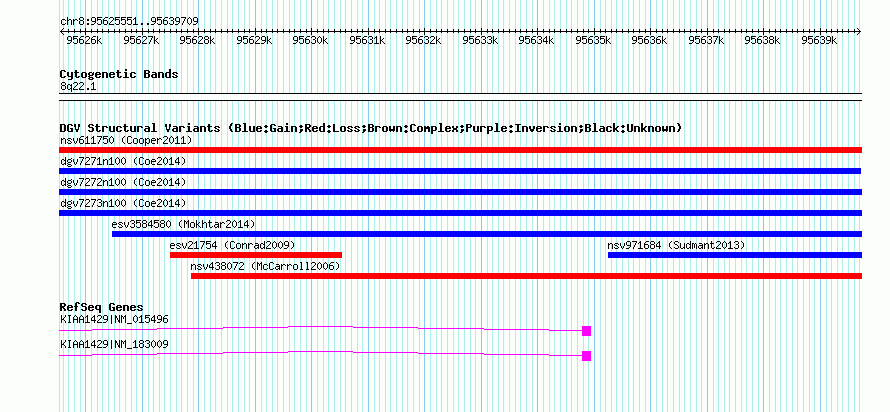Viewport: 890px width, 412px height.
Task: Open the KIAA1429|NM_183009 gene label
Action: pyautogui.click(x=114, y=344)
